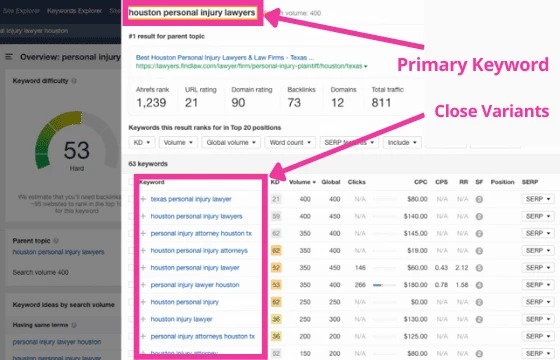560x360 pixels.
Task: Open URL dropdown arrow after findlaw link
Action: (366, 66)
